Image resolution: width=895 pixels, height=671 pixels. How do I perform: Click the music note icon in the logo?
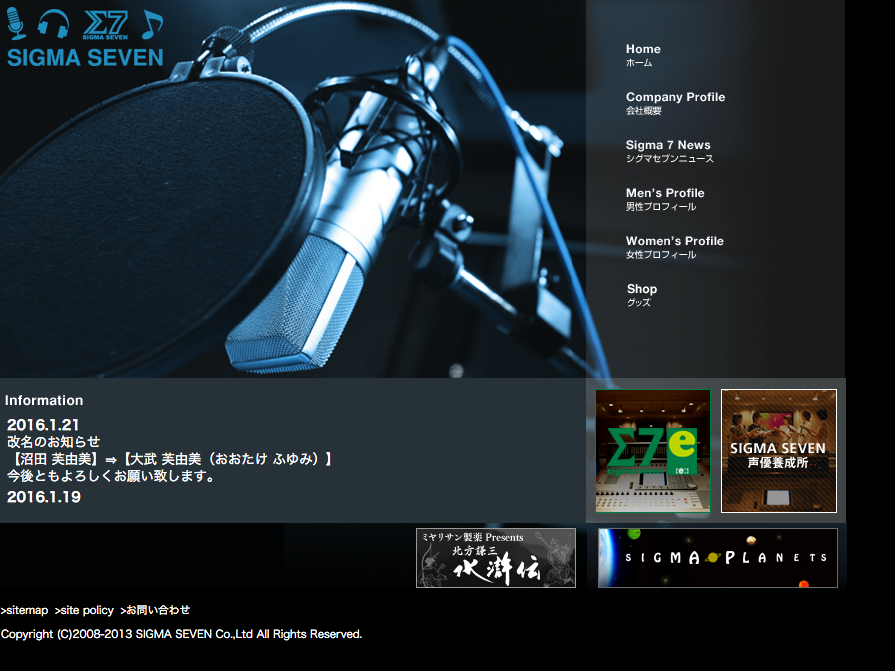click(x=151, y=24)
